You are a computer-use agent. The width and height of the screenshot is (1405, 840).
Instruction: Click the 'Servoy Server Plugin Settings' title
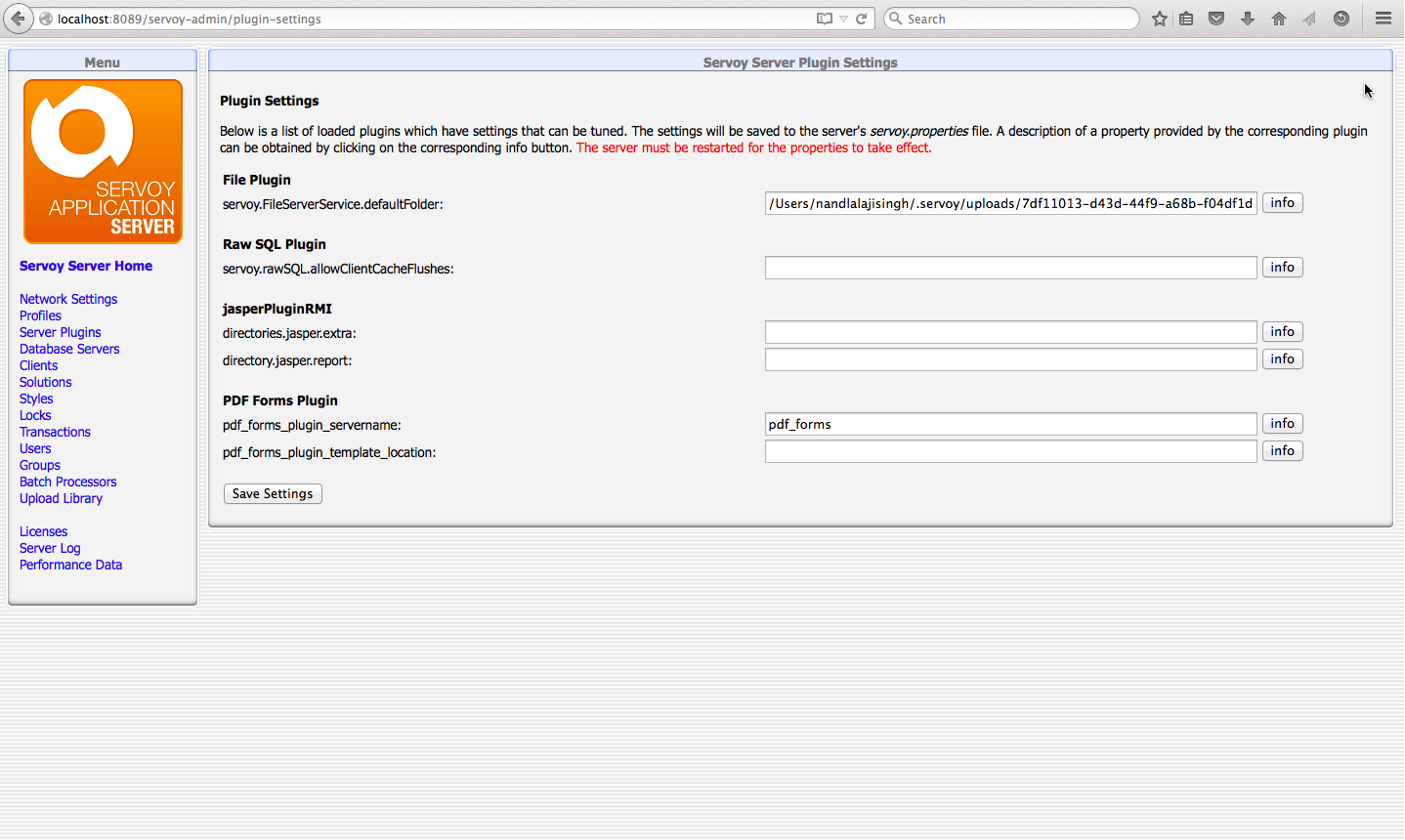(x=800, y=63)
